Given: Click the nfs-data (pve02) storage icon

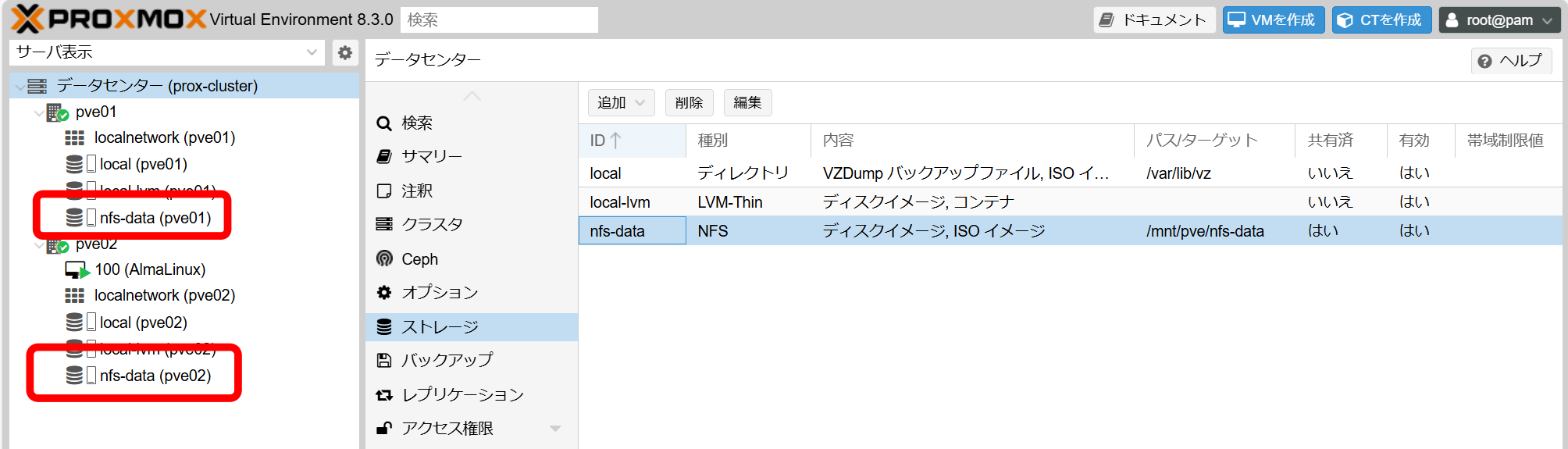Looking at the screenshot, I should [x=75, y=376].
